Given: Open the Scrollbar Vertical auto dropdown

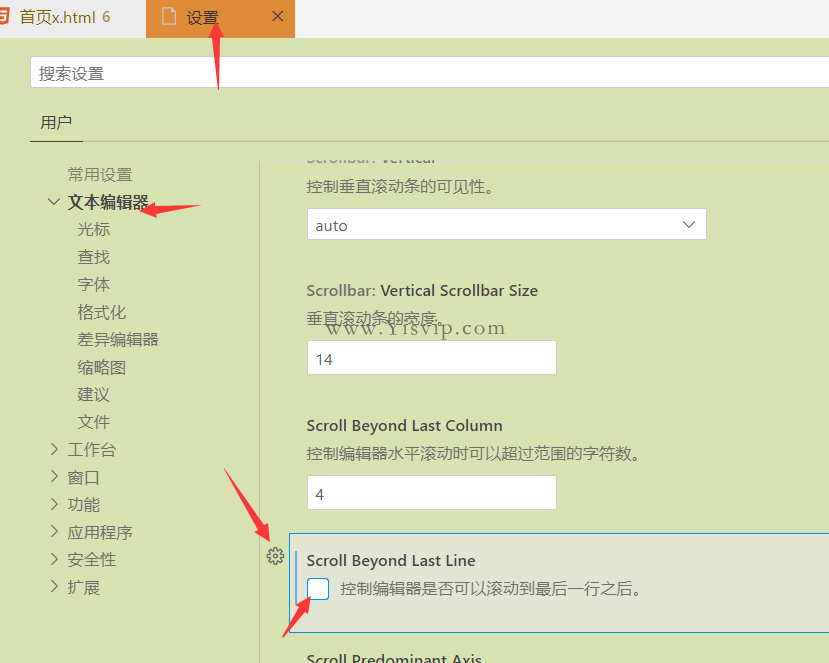Looking at the screenshot, I should 506,224.
